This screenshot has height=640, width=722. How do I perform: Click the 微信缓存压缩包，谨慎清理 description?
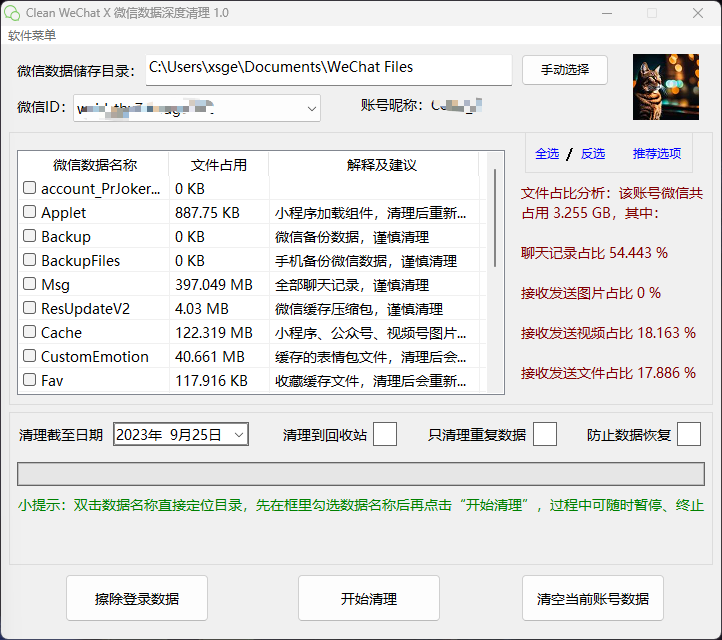[359, 309]
